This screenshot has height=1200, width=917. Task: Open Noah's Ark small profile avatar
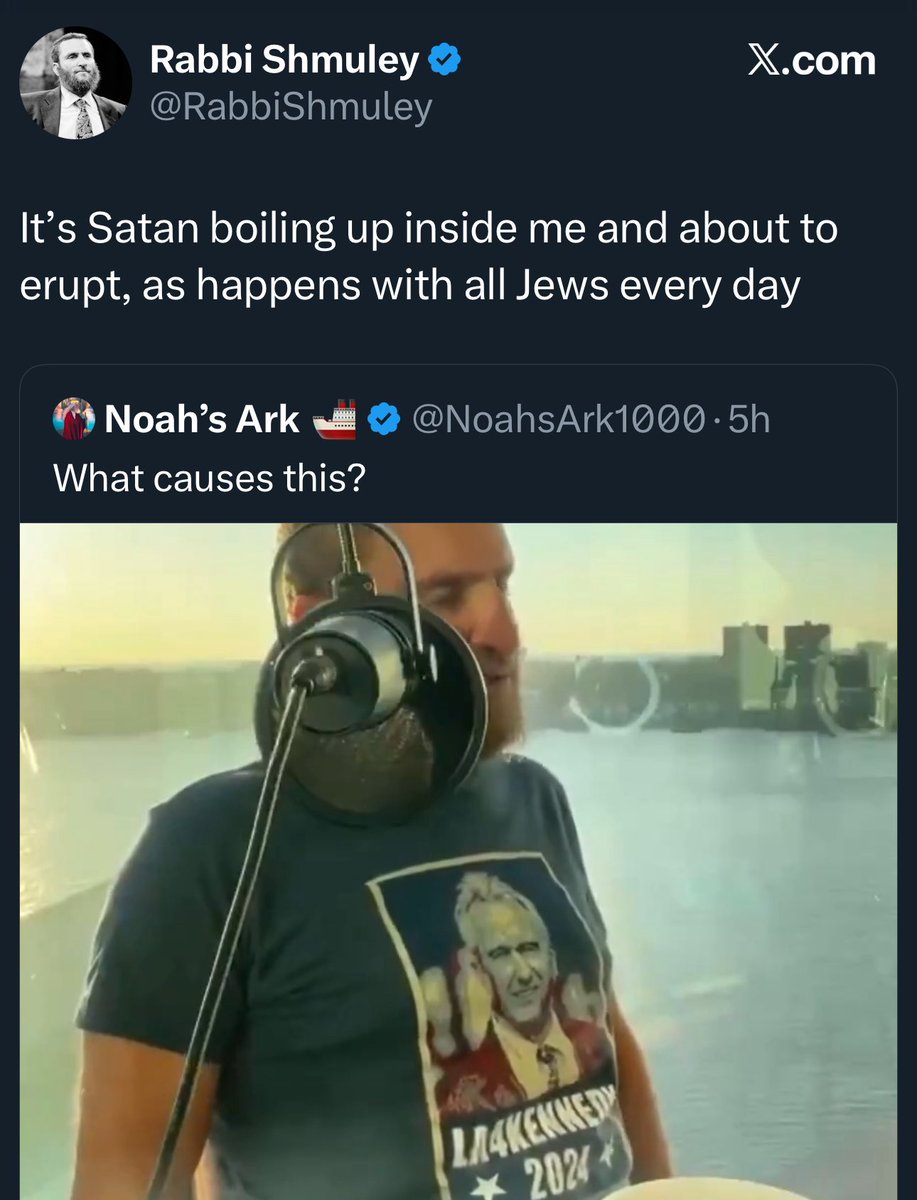point(72,420)
